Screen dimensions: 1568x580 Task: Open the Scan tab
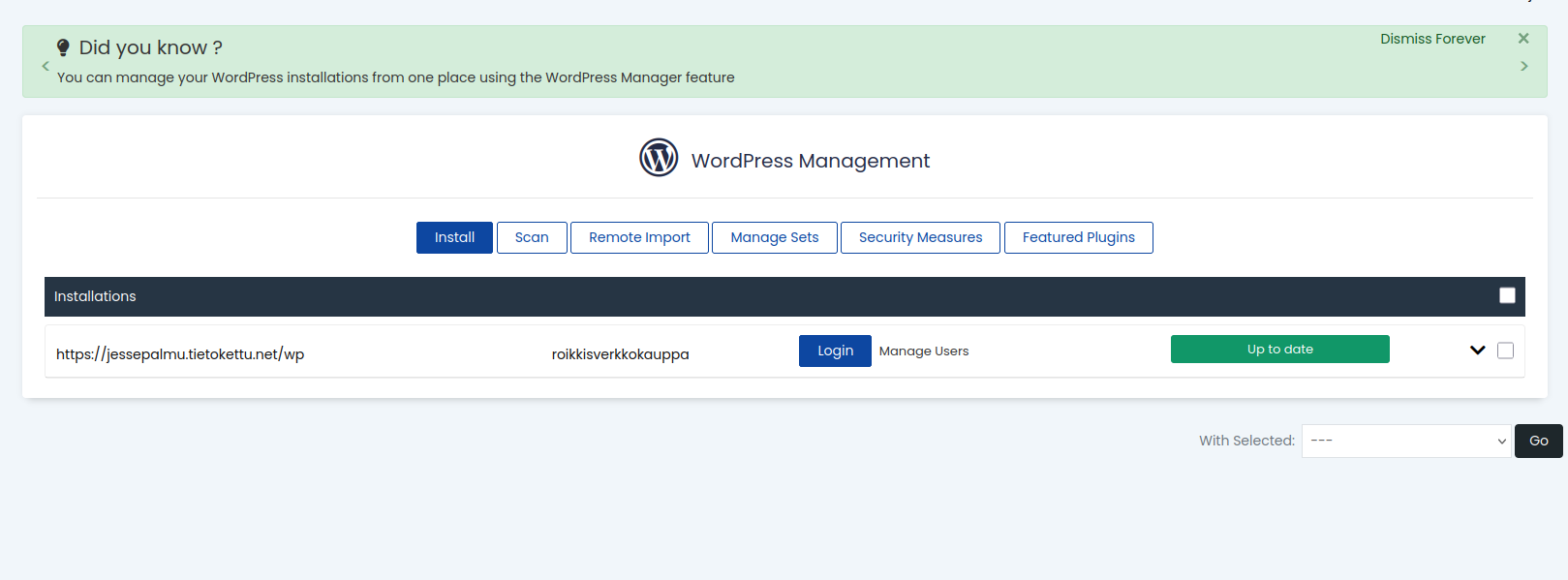pyautogui.click(x=532, y=237)
